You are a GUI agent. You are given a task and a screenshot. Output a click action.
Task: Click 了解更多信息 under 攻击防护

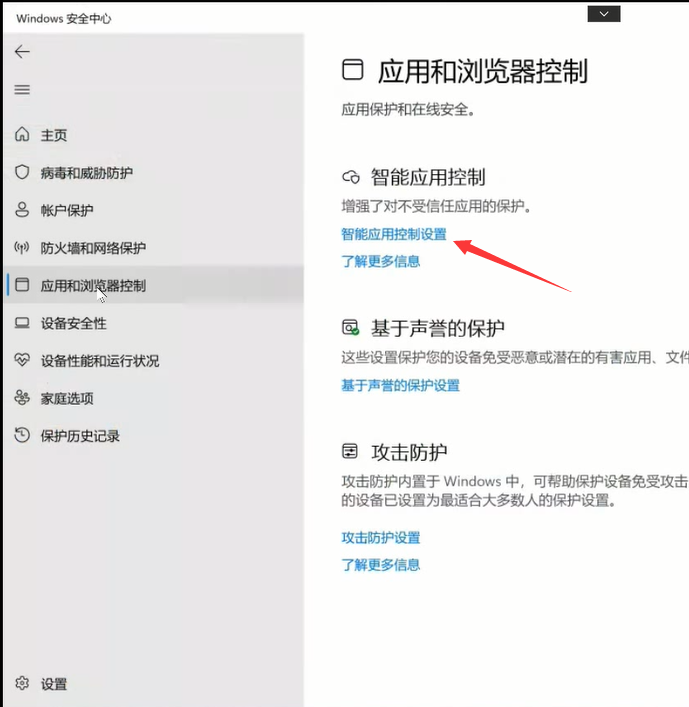pyautogui.click(x=381, y=564)
